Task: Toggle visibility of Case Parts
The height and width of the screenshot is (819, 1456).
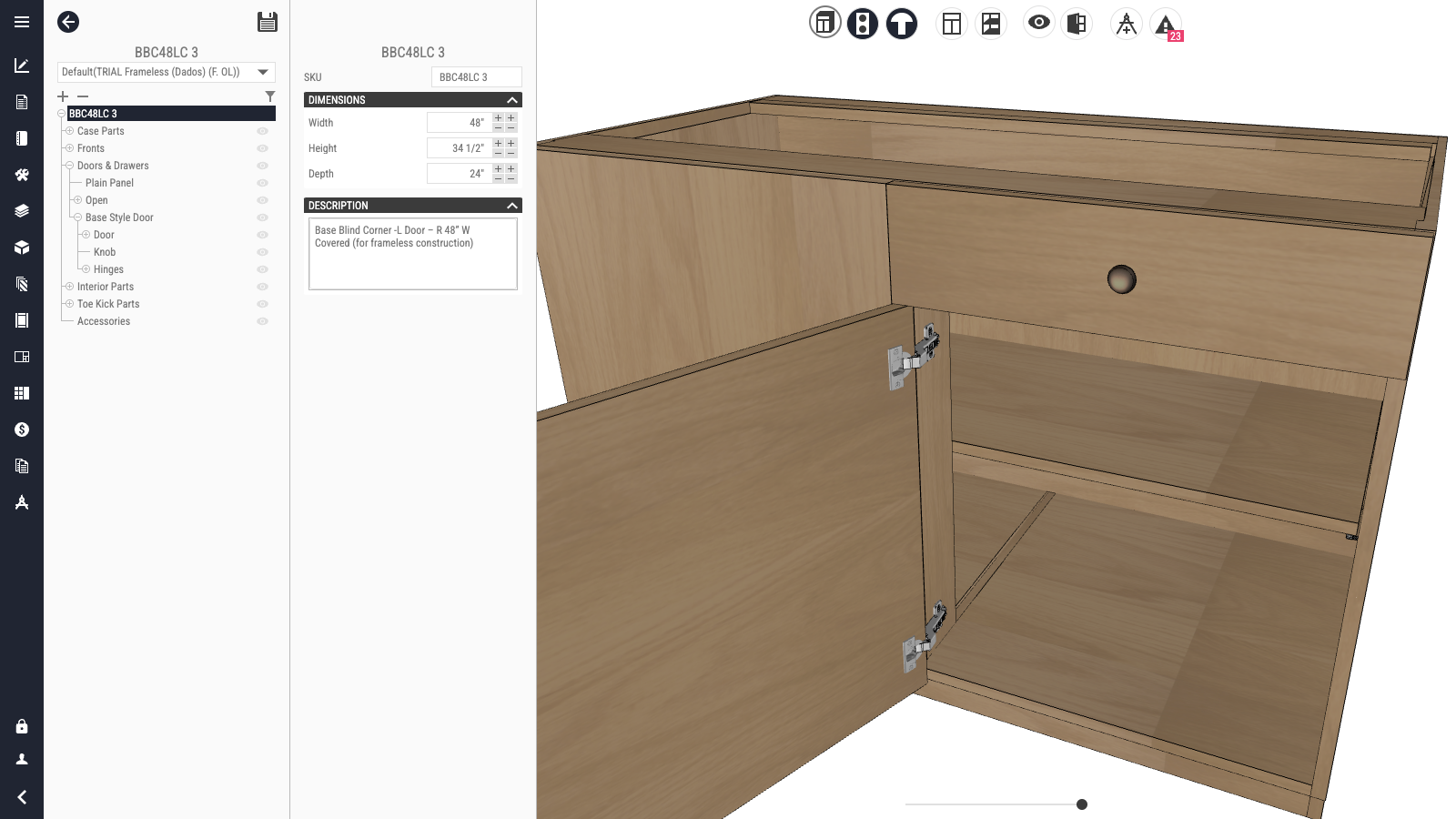Action: point(262,131)
